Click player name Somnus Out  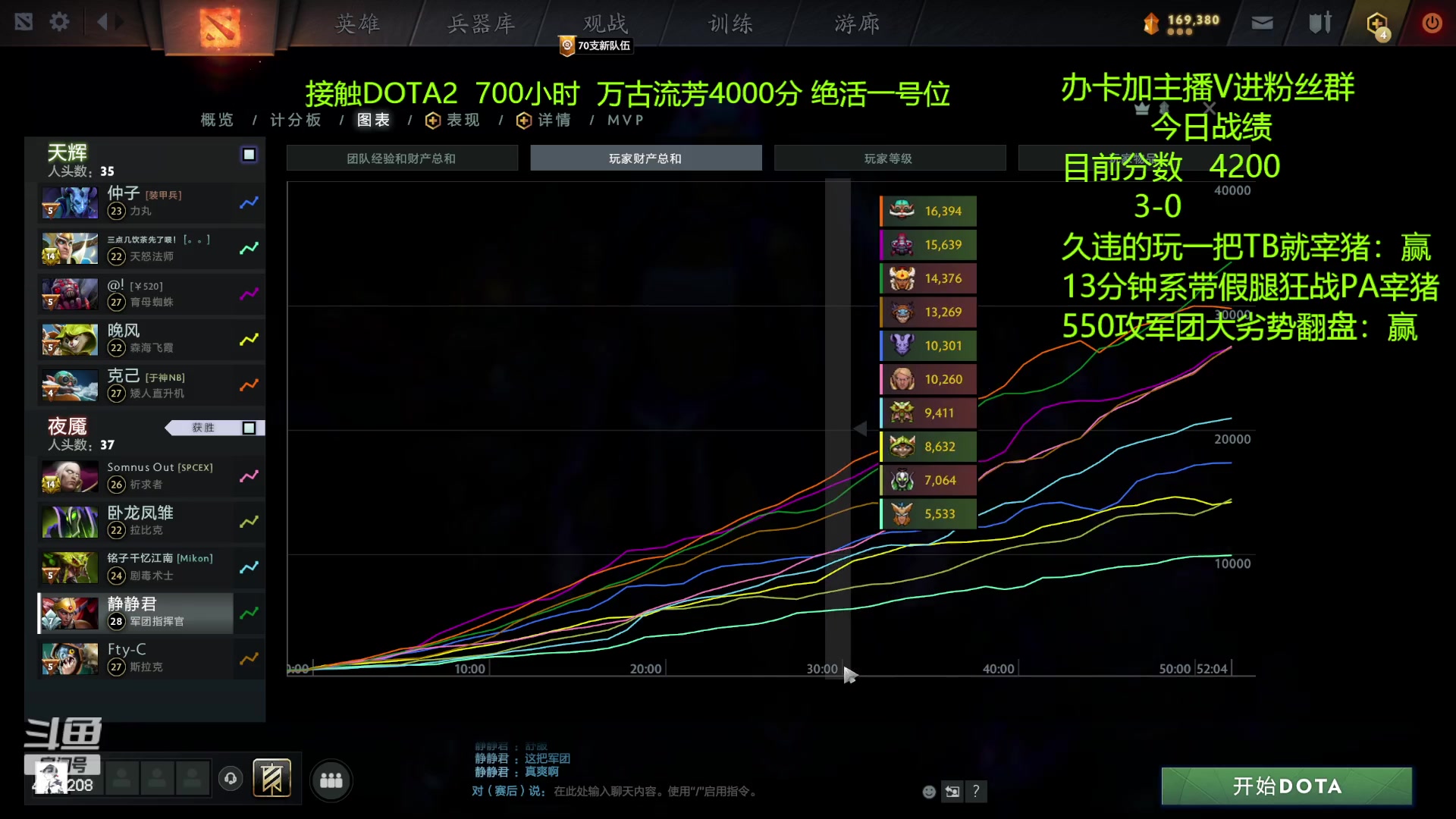pyautogui.click(x=140, y=467)
